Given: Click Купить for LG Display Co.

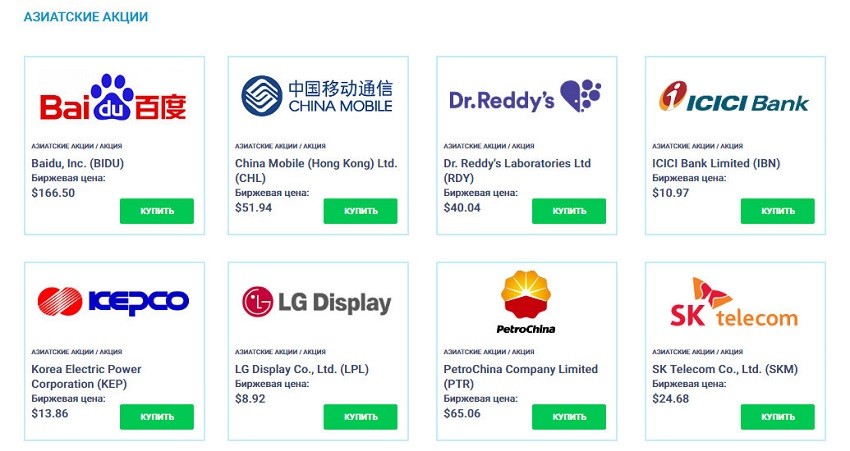Looking at the screenshot, I should tap(360, 417).
